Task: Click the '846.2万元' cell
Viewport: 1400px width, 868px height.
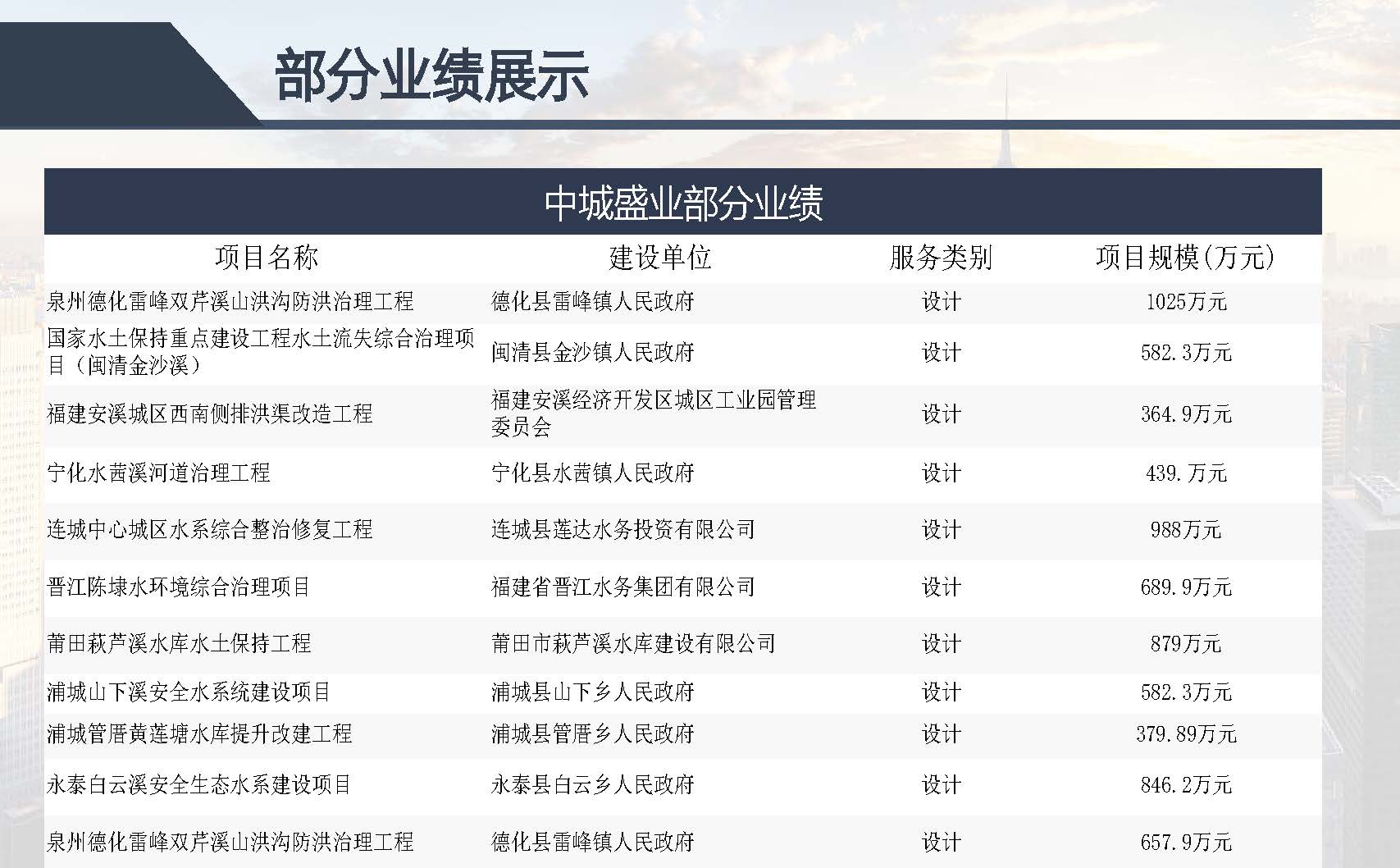Action: point(1186,785)
